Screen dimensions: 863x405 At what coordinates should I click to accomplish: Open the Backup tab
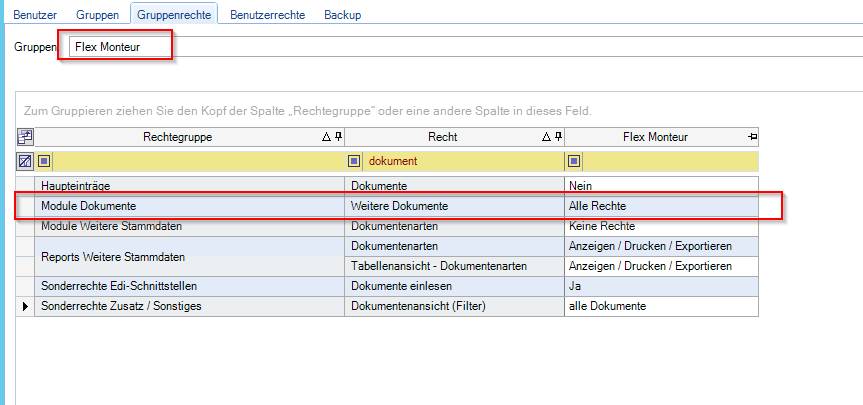342,15
